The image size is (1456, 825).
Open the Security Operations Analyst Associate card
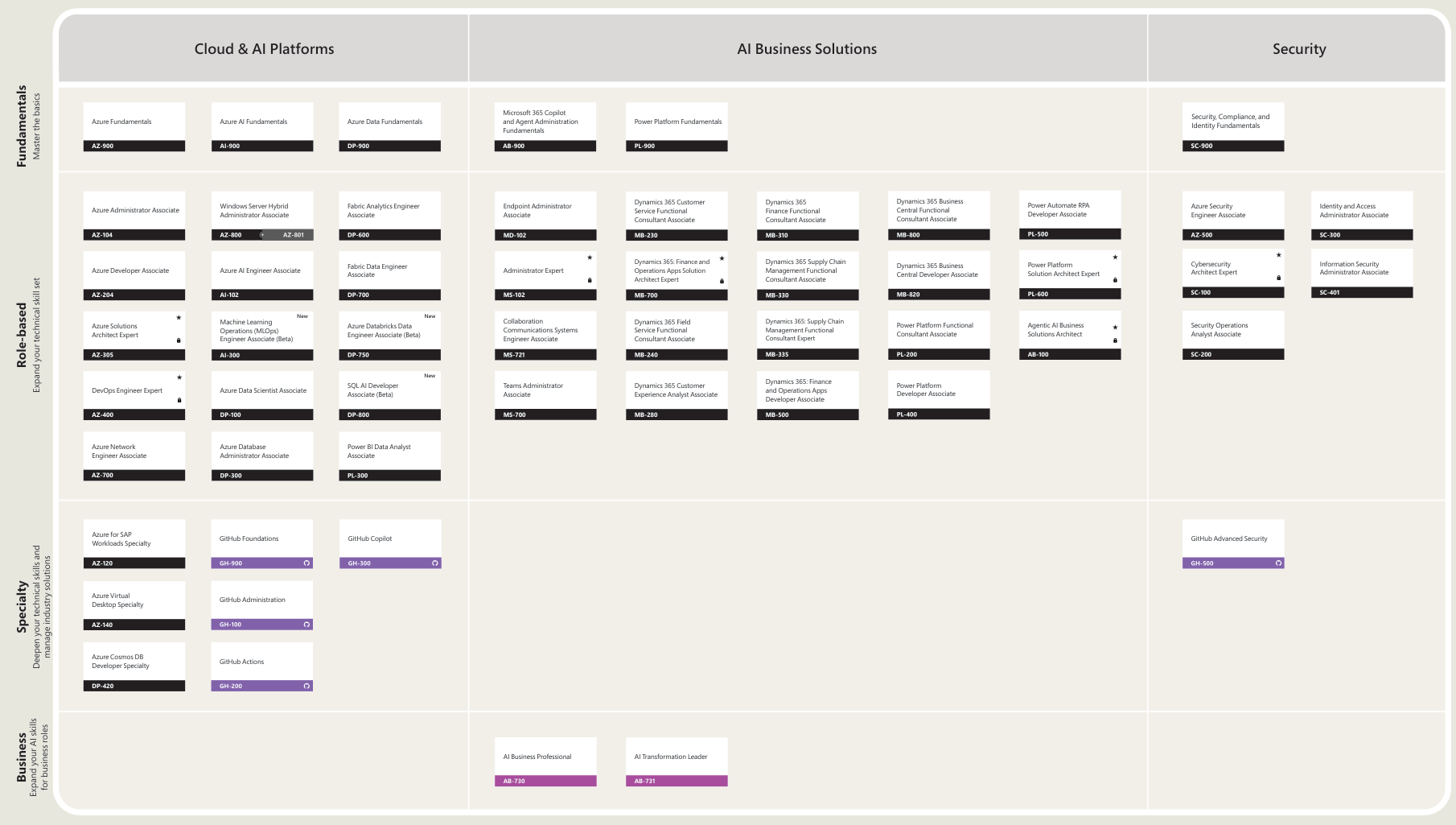tap(1233, 336)
